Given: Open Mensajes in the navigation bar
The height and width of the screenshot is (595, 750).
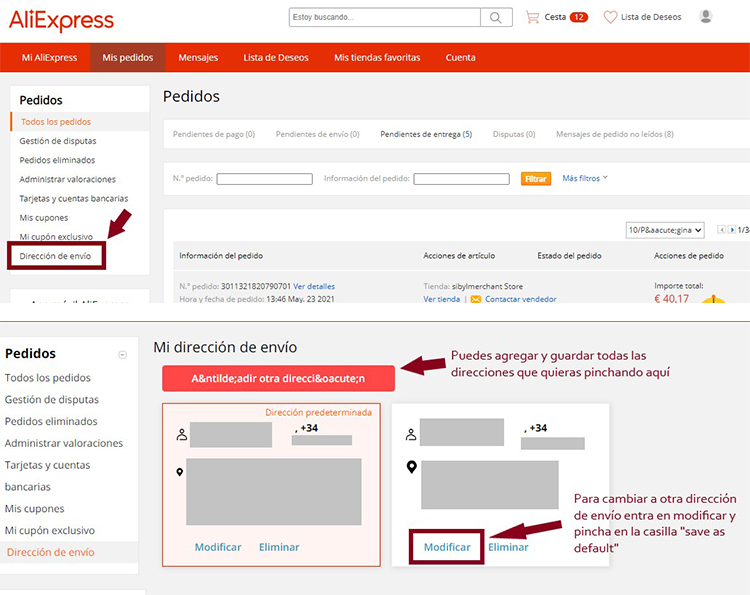Looking at the screenshot, I should 198,57.
